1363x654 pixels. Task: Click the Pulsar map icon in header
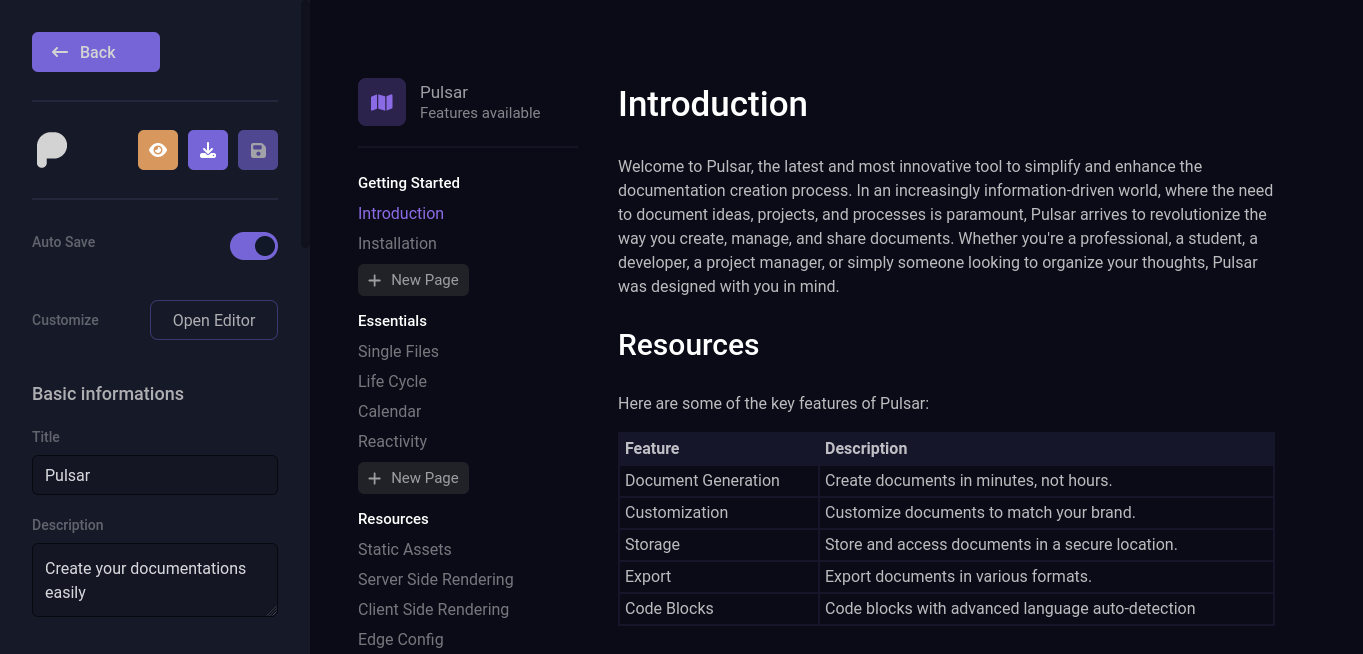point(382,102)
